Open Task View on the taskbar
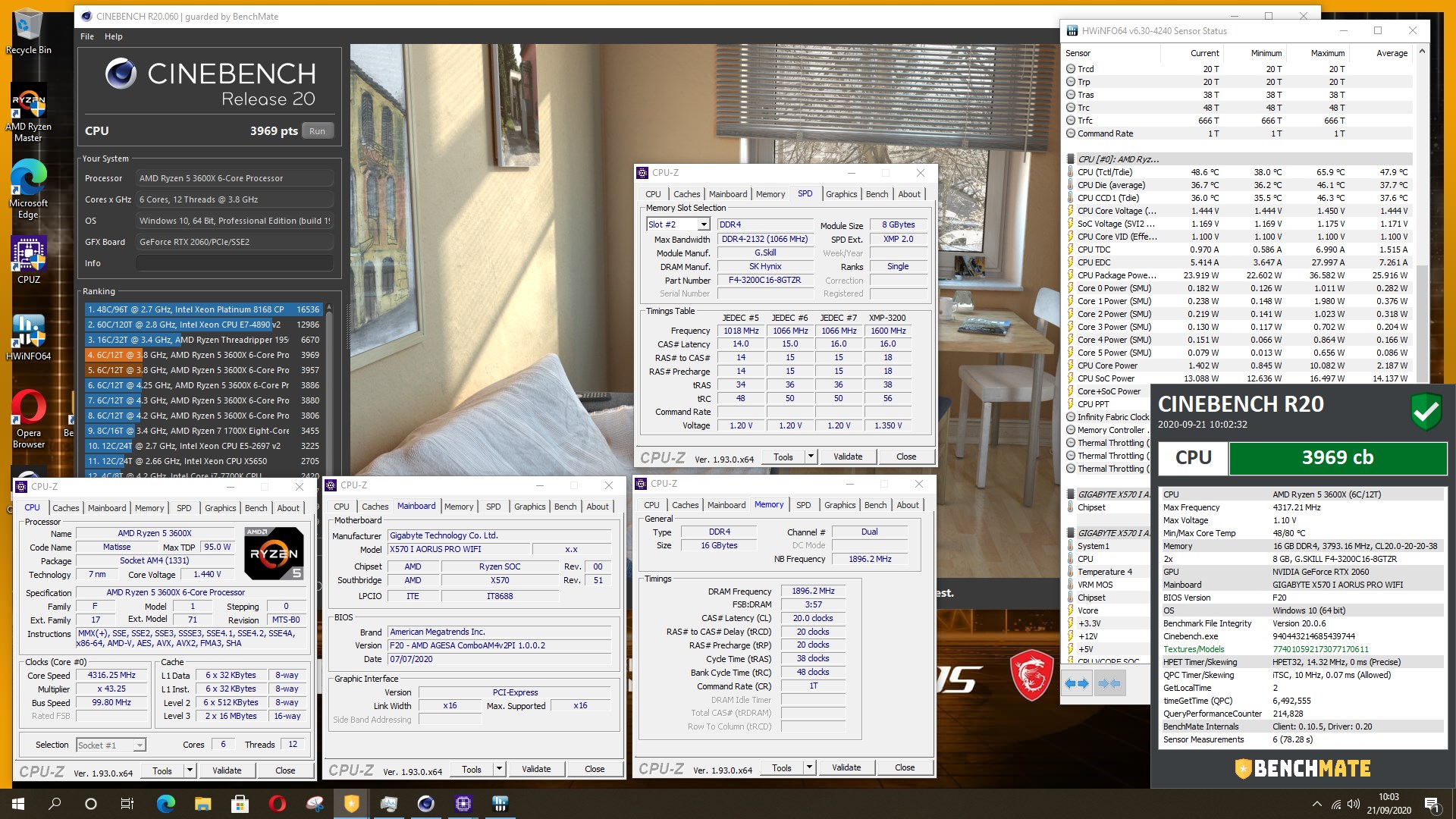This screenshot has width=1456, height=819. coord(127,804)
